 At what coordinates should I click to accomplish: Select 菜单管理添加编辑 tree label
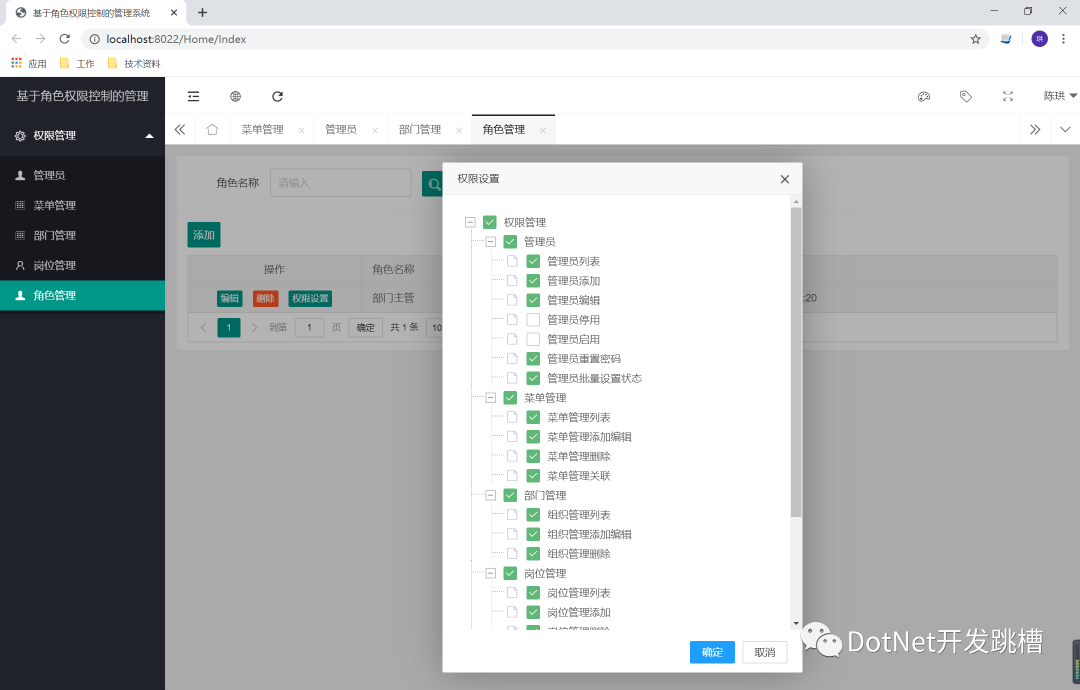point(589,437)
